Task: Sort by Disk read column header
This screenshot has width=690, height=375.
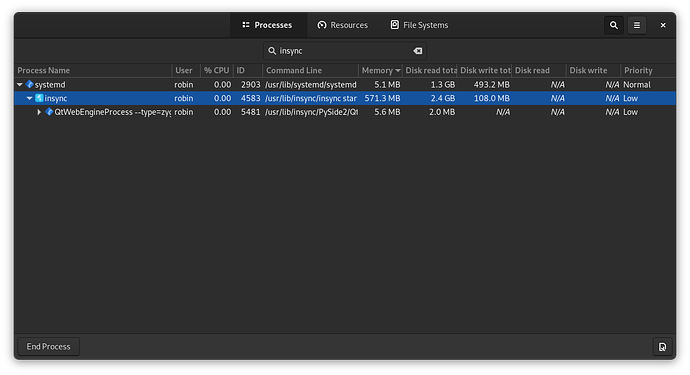Action: [x=539, y=70]
